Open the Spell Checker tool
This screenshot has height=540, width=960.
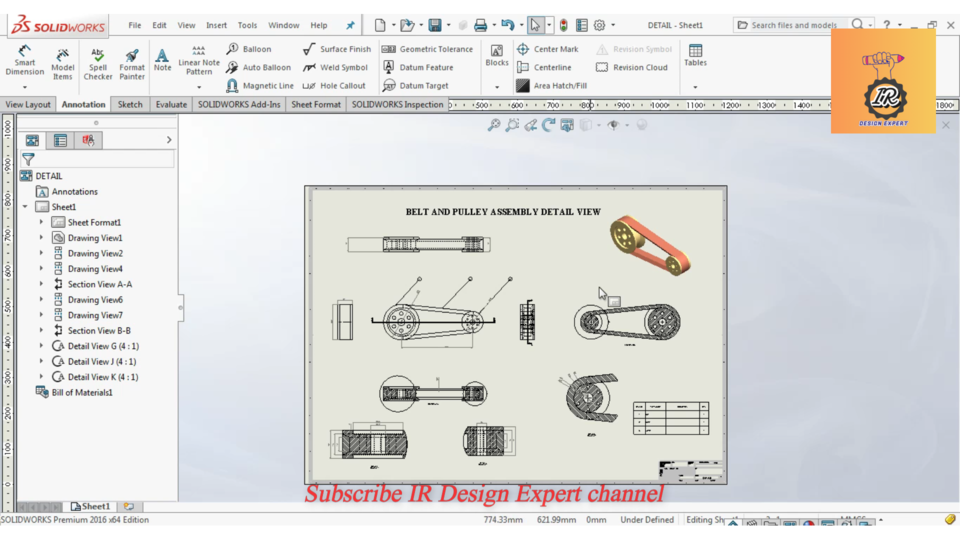coord(98,63)
